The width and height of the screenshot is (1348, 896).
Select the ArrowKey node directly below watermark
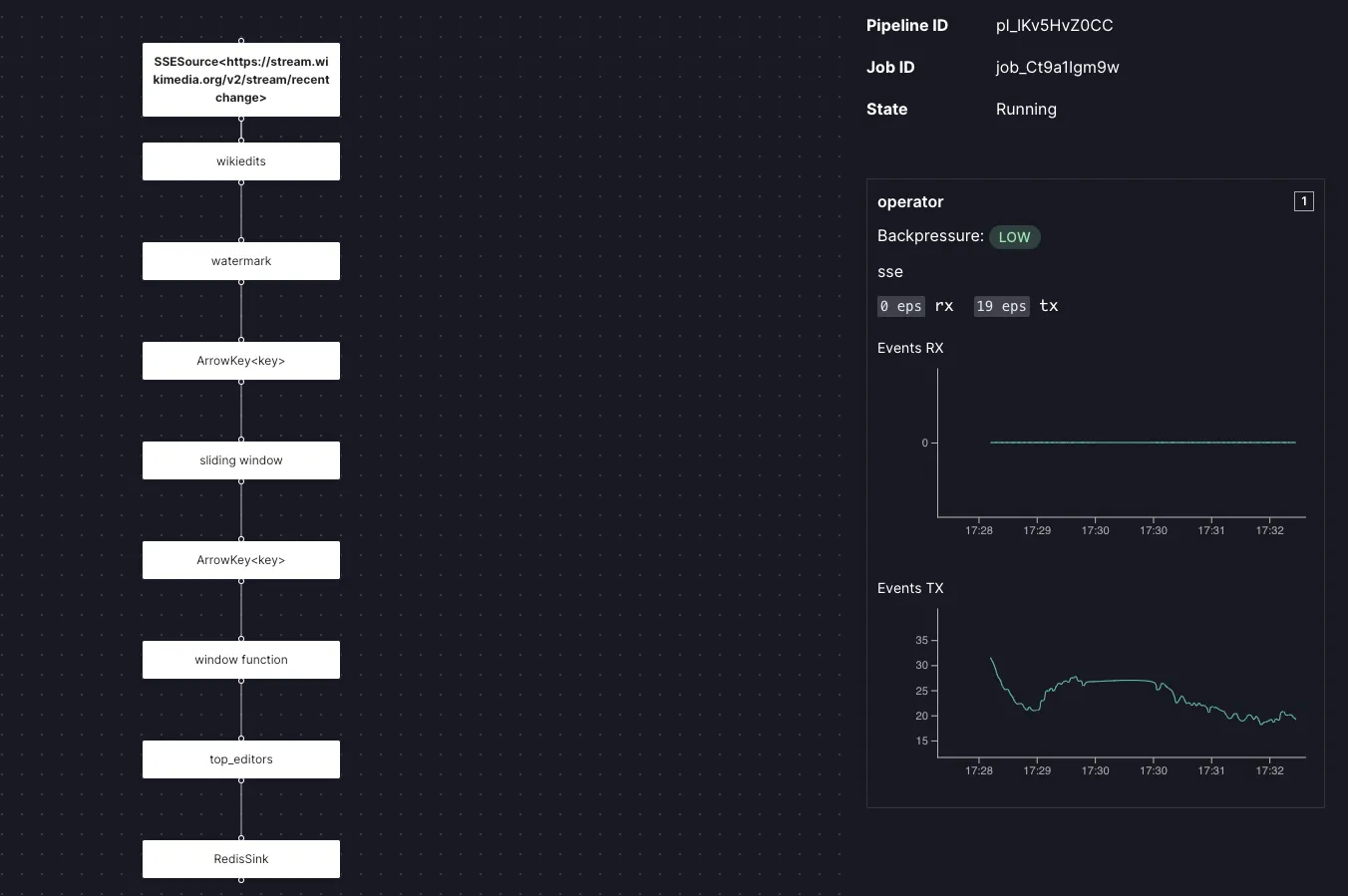click(x=240, y=361)
